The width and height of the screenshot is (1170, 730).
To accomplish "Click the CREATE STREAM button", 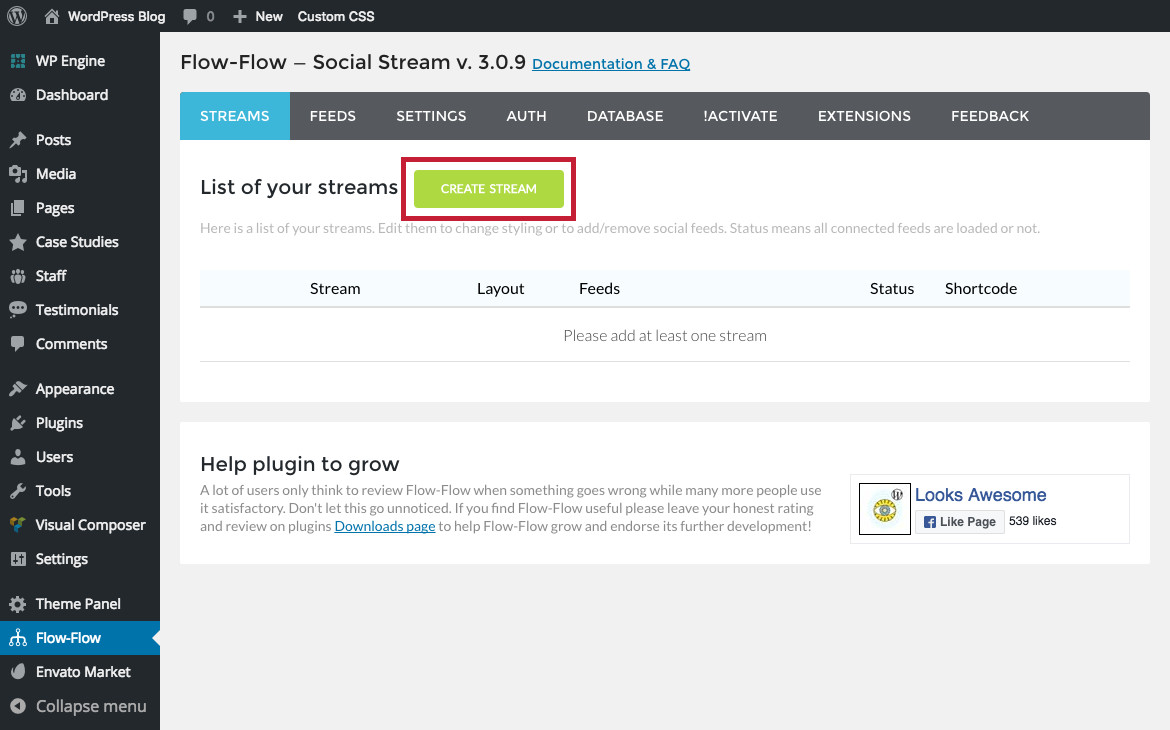I will coord(489,189).
